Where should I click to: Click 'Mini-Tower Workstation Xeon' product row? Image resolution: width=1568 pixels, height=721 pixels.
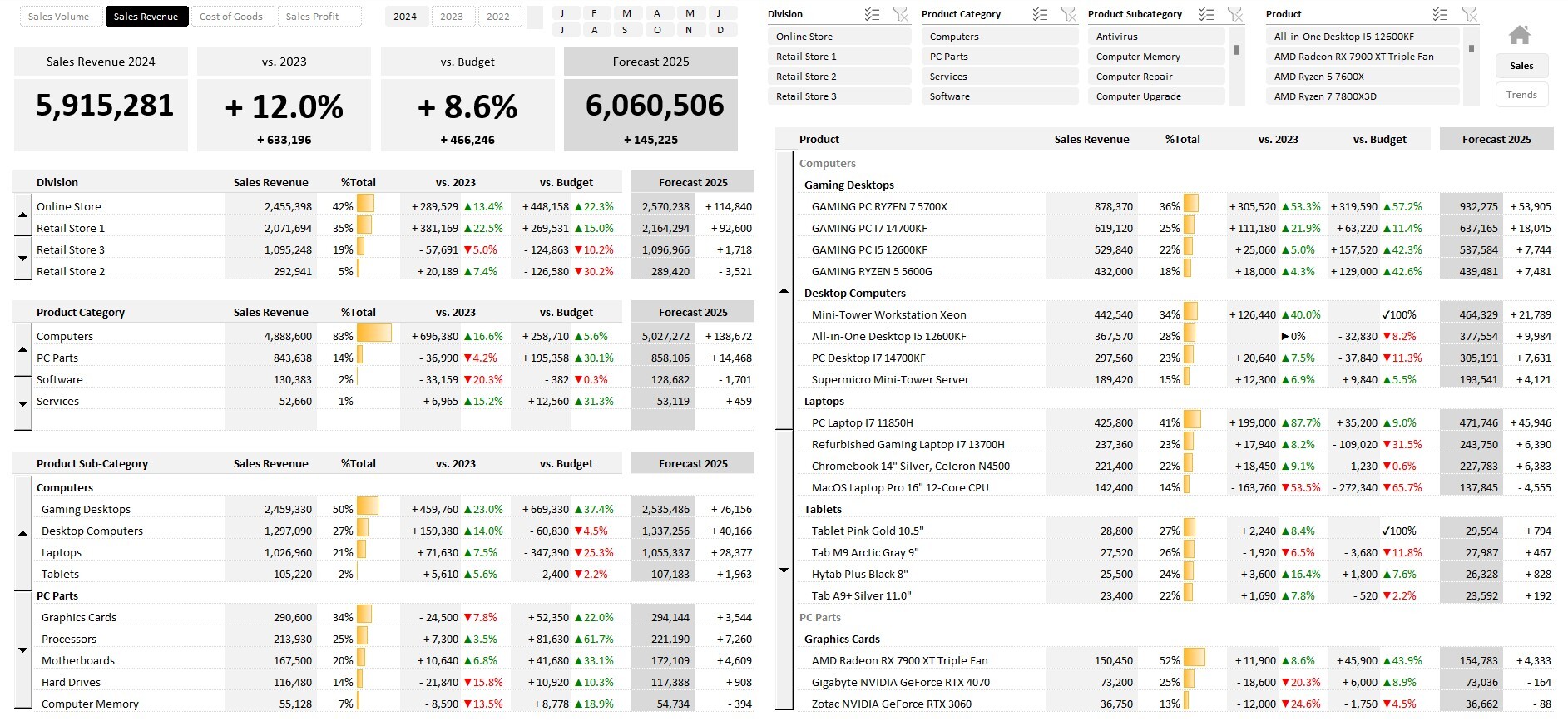[x=1175, y=314]
